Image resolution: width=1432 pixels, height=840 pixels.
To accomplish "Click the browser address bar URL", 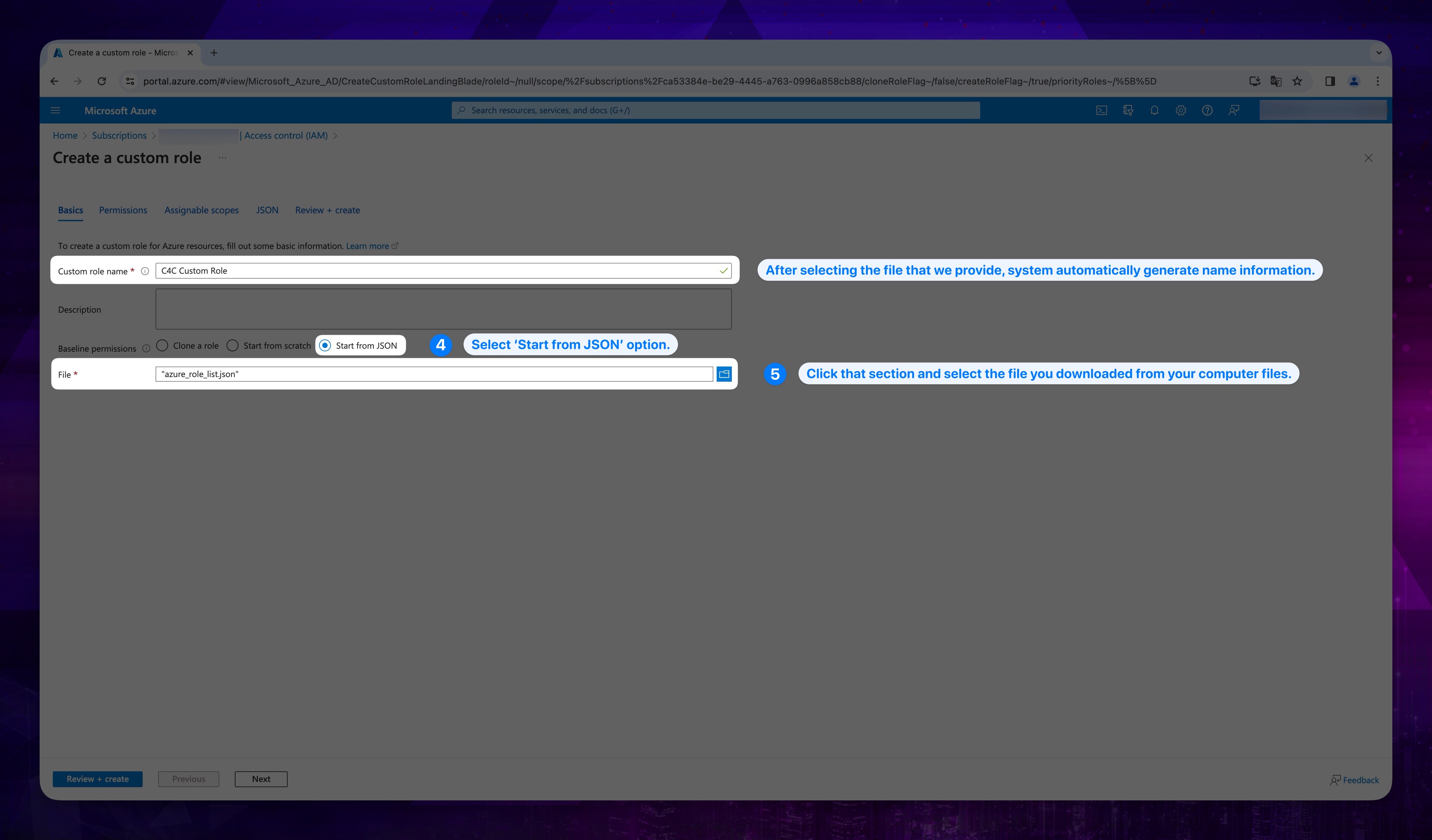I will point(650,81).
